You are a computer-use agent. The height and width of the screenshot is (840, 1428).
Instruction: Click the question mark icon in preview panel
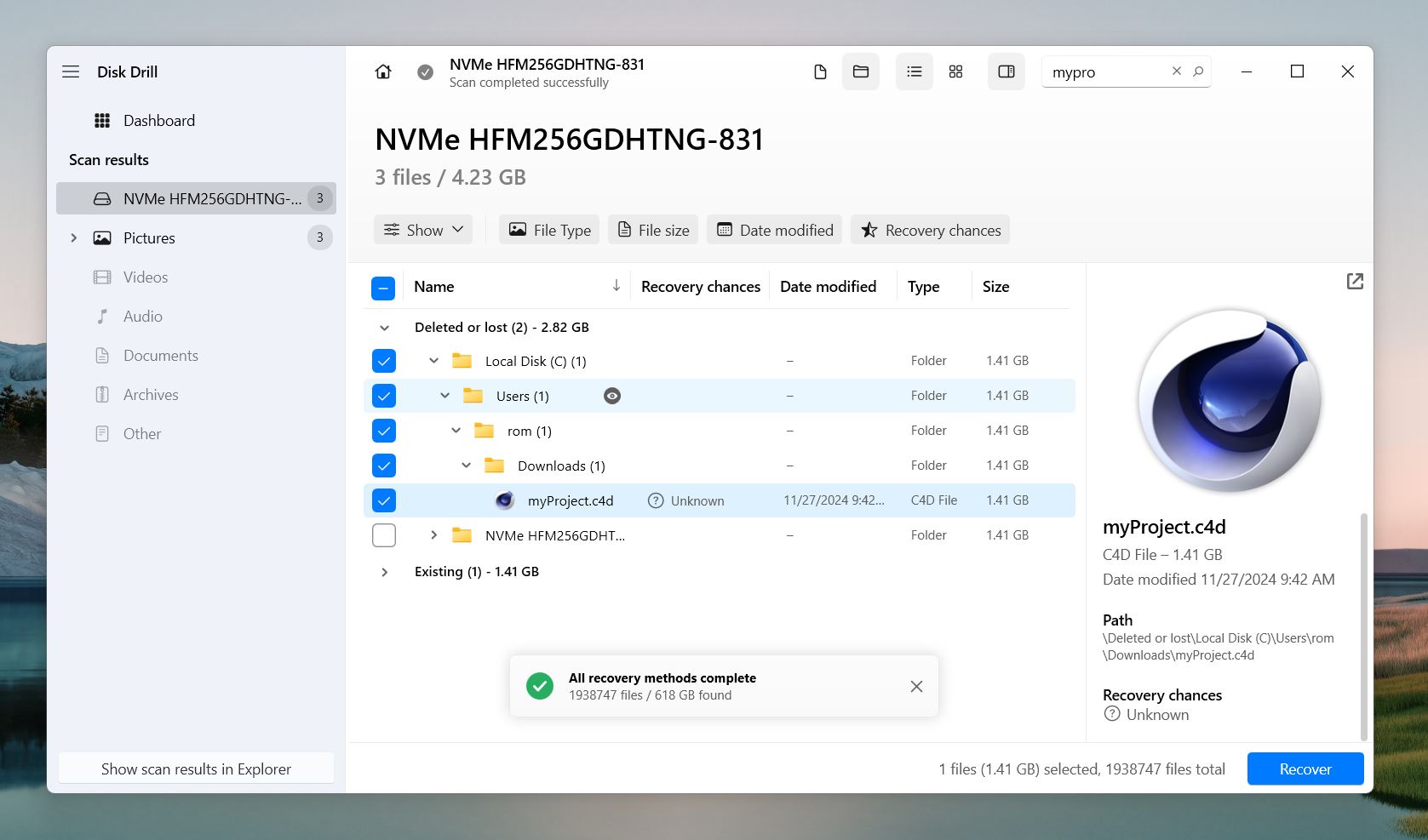pos(1112,714)
